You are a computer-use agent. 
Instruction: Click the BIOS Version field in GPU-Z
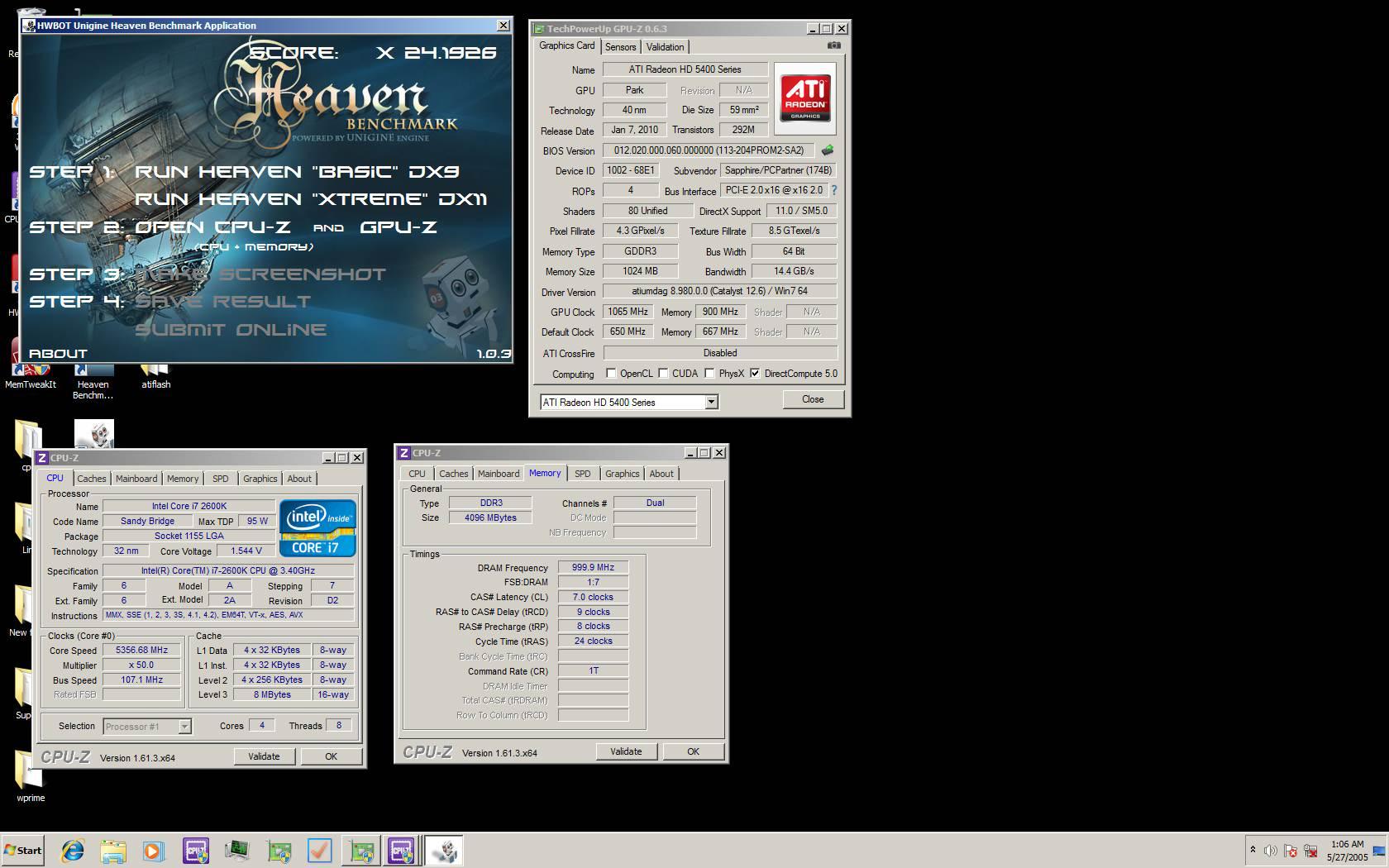(x=709, y=150)
